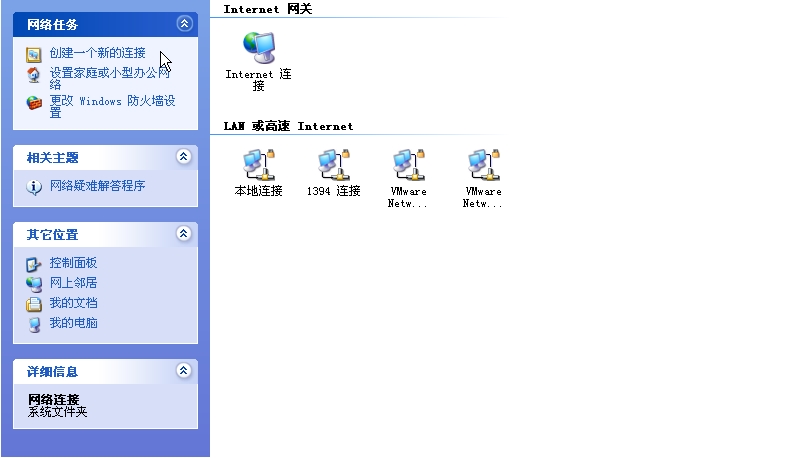Click the 控制面板 icon
792x458 pixels.
(34, 264)
